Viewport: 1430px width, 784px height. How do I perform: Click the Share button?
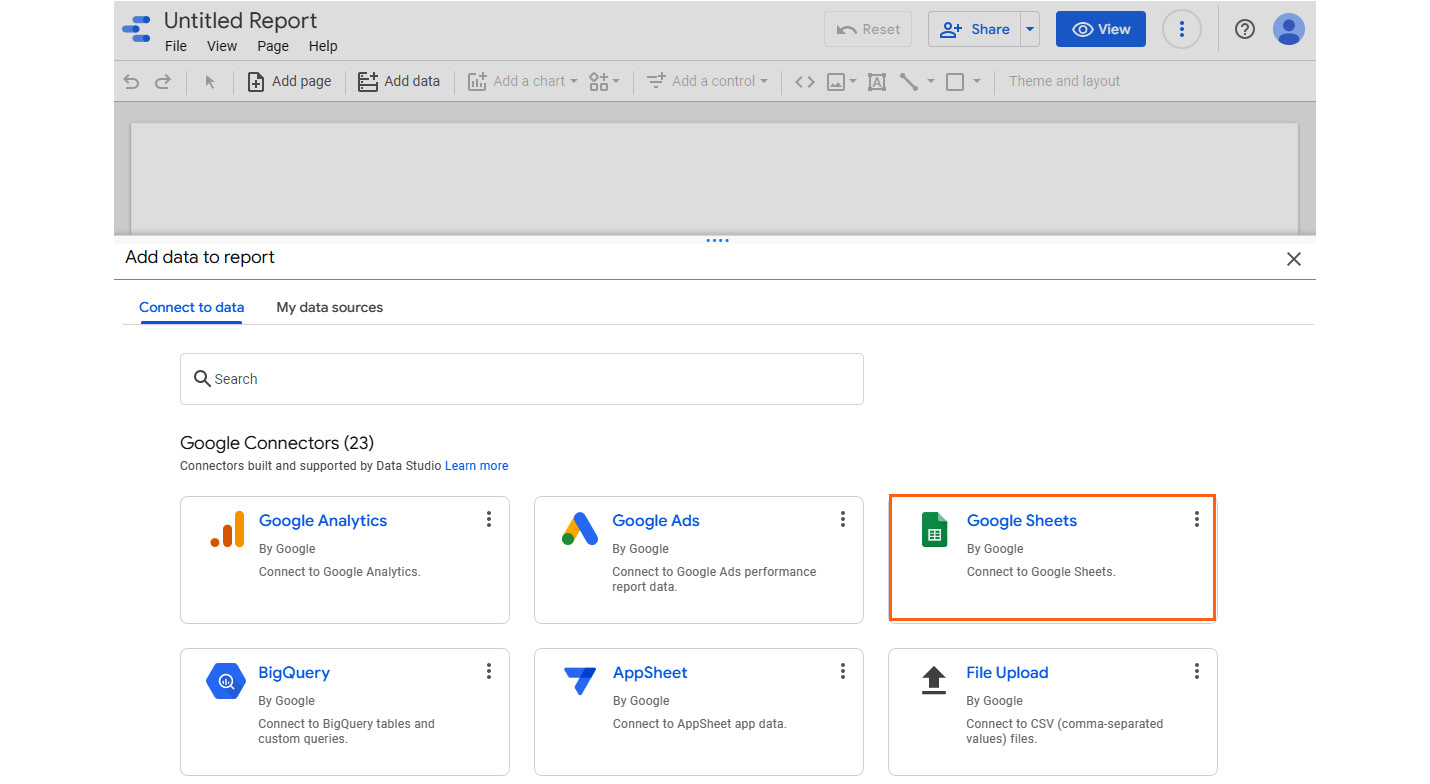[x=975, y=30]
